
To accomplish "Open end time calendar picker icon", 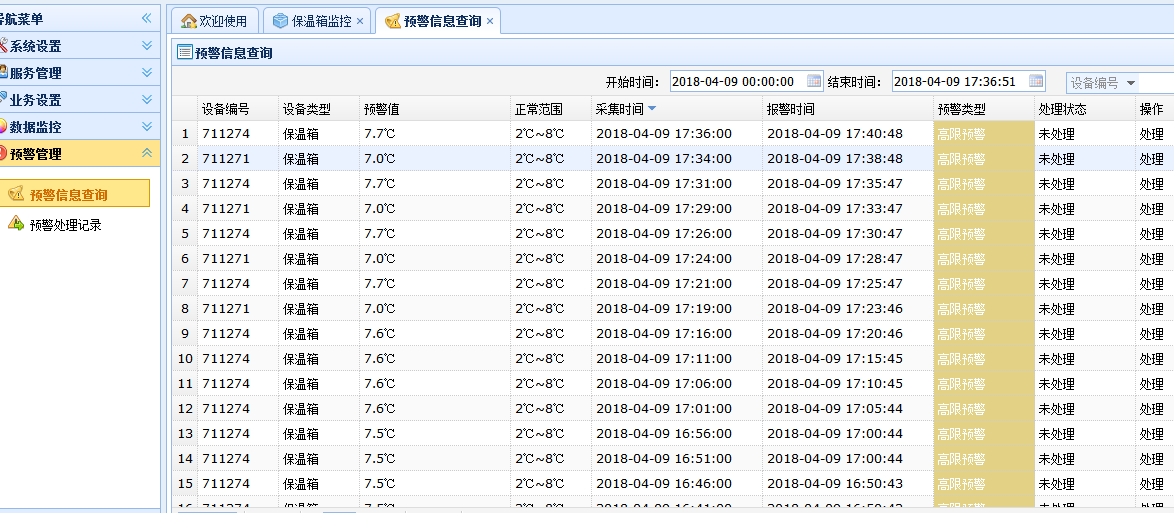I will [x=1036, y=82].
